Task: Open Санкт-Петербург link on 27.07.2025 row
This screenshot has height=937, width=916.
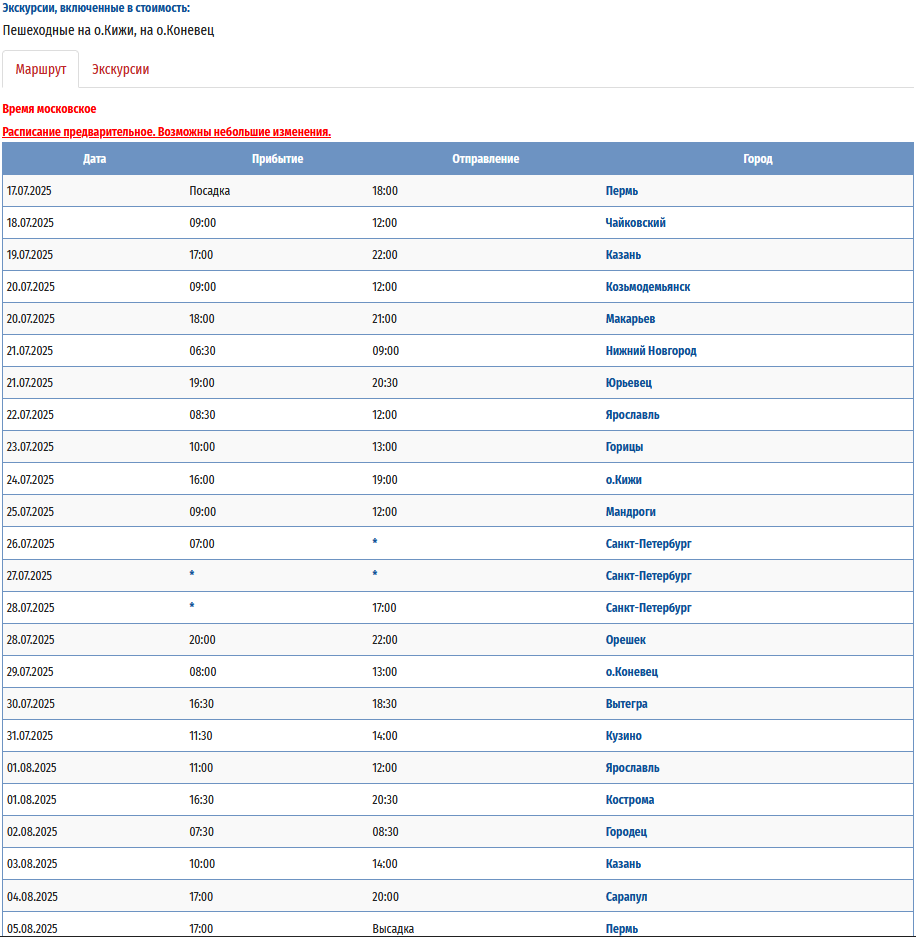Action: coord(648,576)
